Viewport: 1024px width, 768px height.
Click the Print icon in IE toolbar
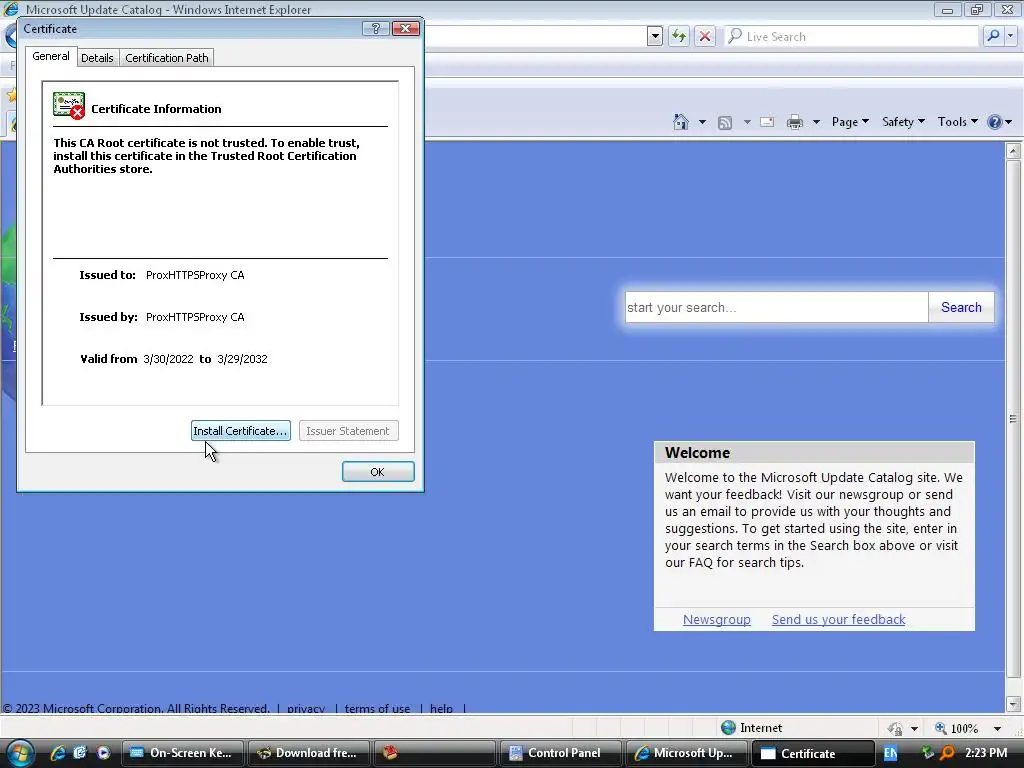795,122
